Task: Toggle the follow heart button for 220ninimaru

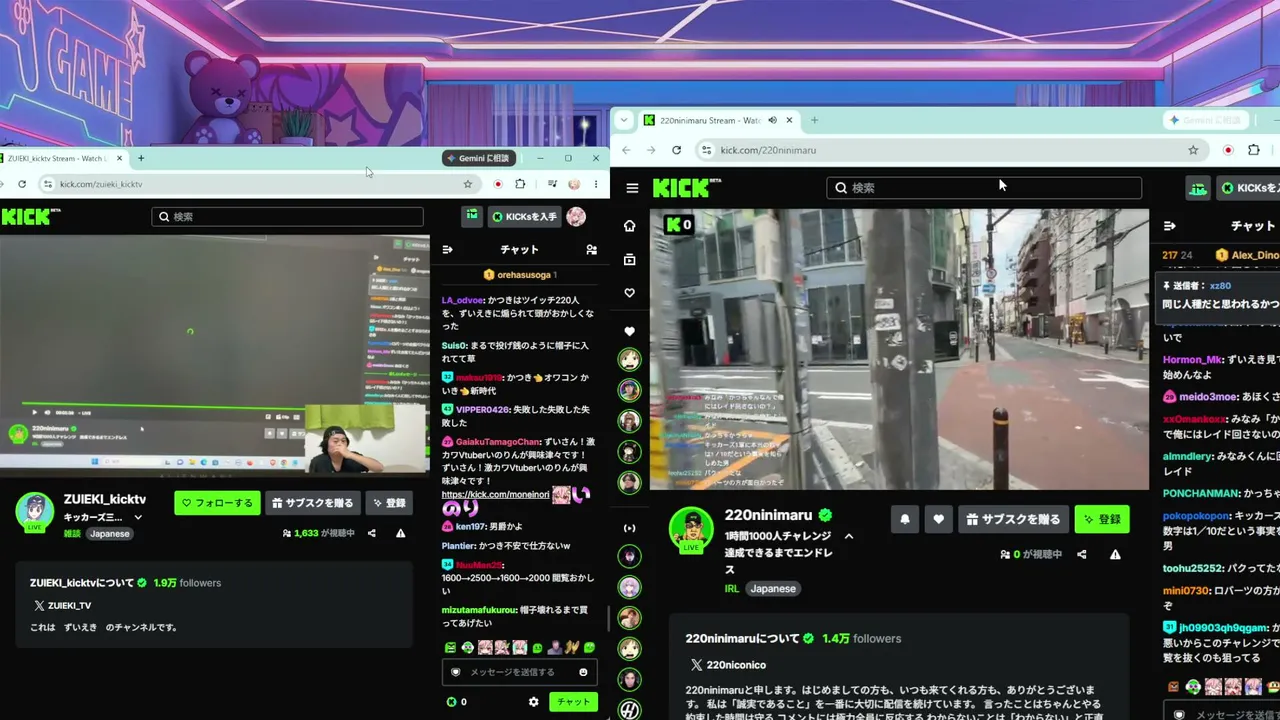Action: [938, 519]
